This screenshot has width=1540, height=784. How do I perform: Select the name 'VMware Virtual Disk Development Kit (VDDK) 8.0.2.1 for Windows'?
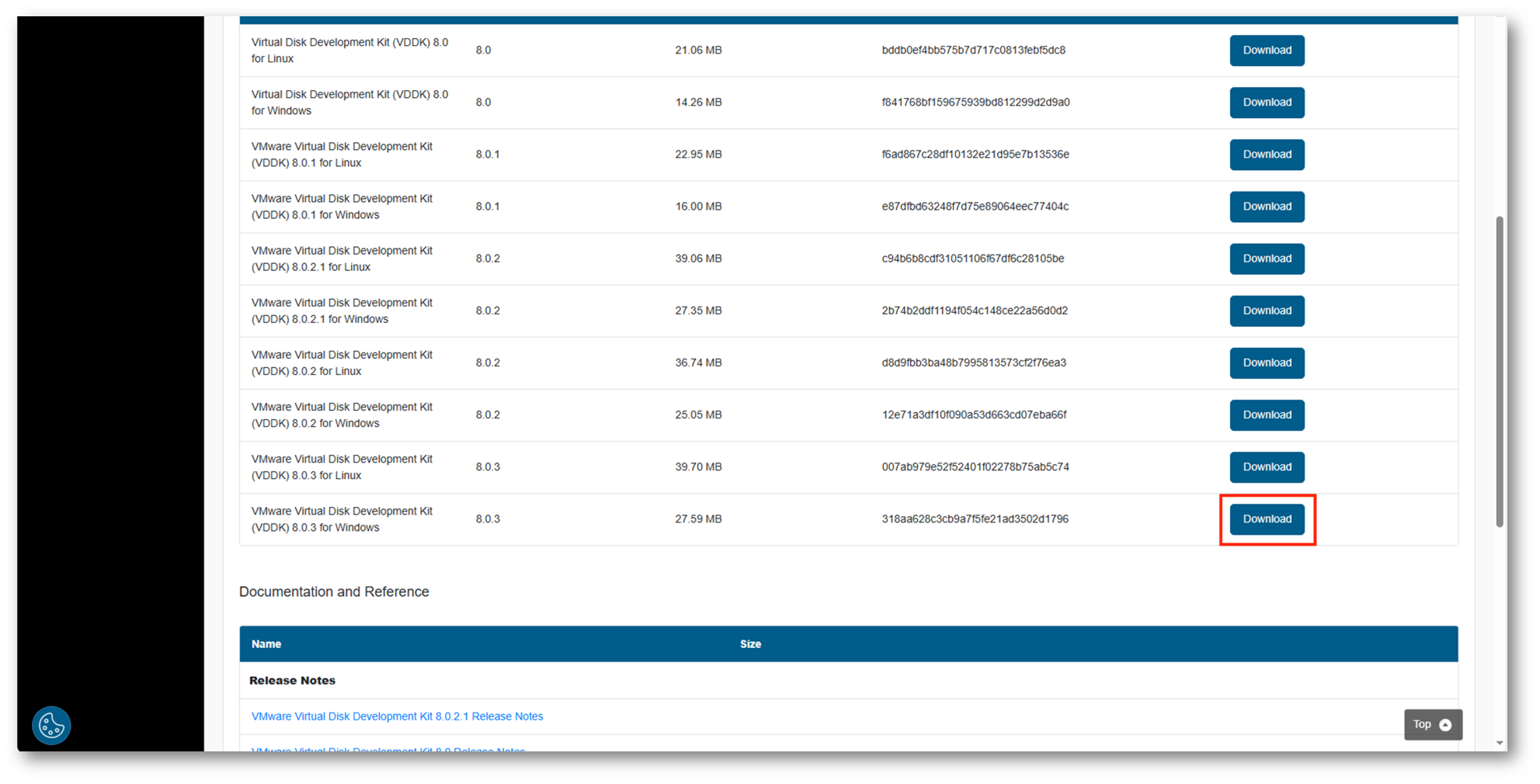(342, 310)
